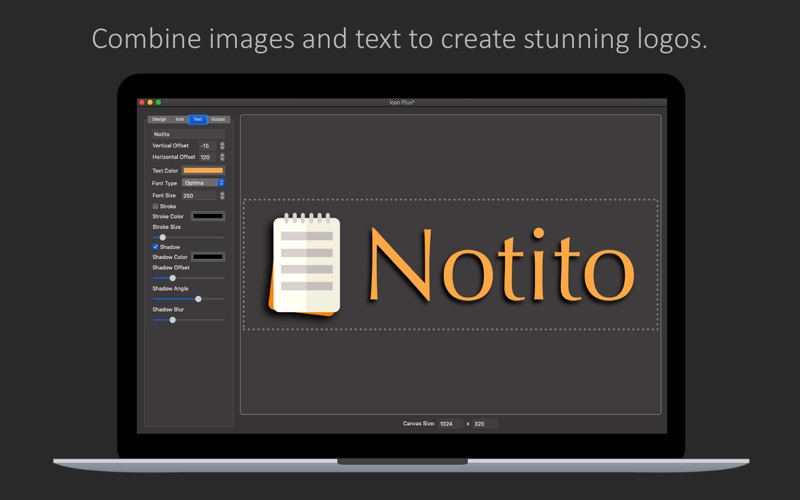The image size is (800, 500).
Task: Click the Horizontal Offset stepper arrows
Action: (x=222, y=157)
